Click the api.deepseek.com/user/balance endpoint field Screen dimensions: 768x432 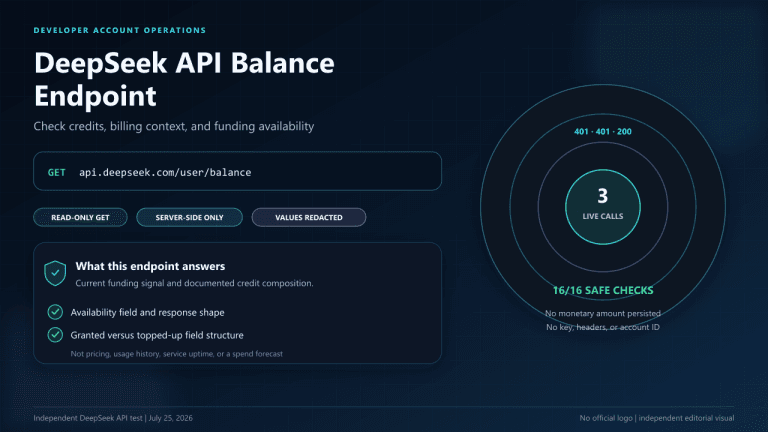(x=238, y=171)
